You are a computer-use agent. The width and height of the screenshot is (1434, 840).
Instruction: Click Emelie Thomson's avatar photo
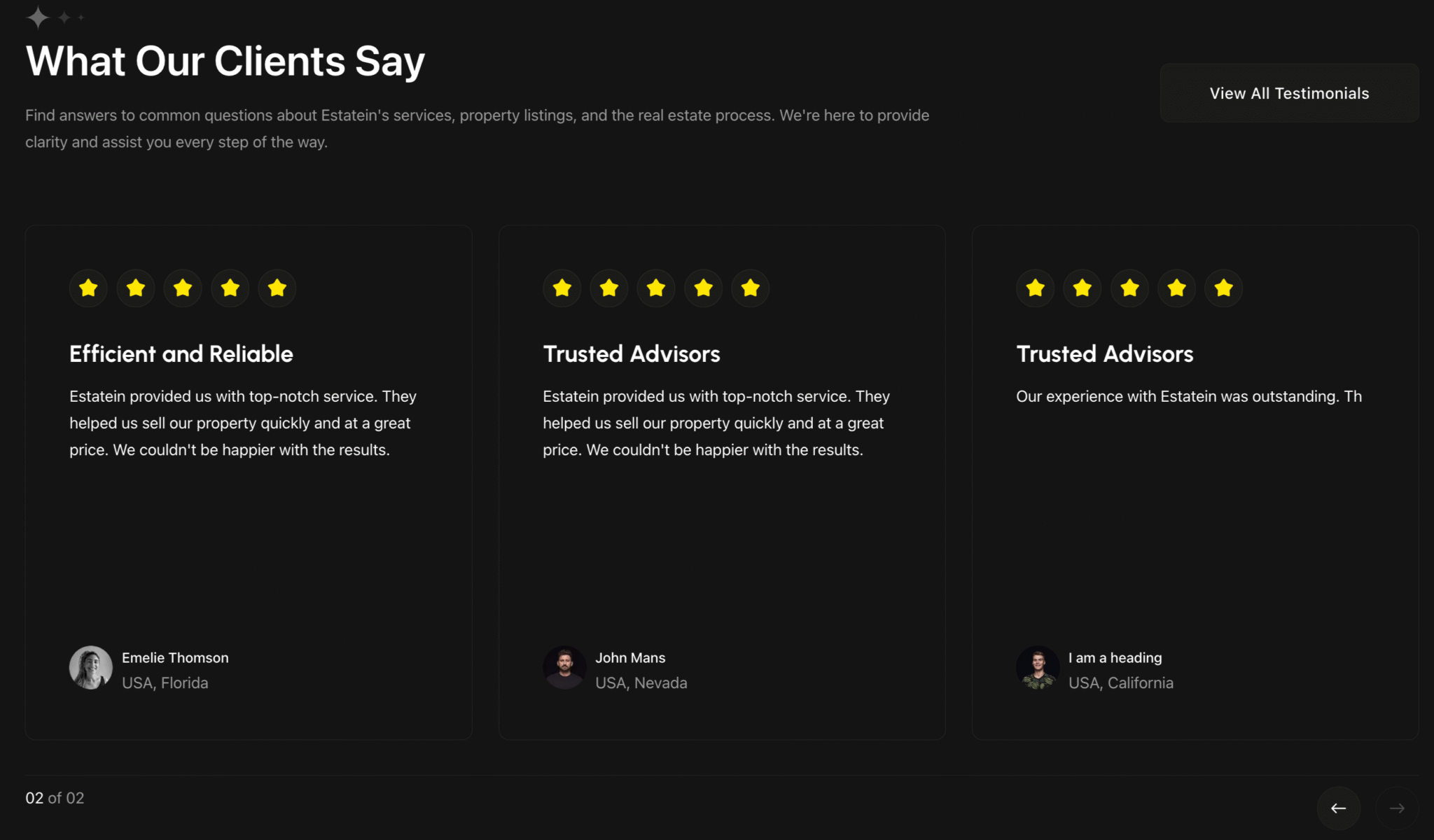click(90, 668)
